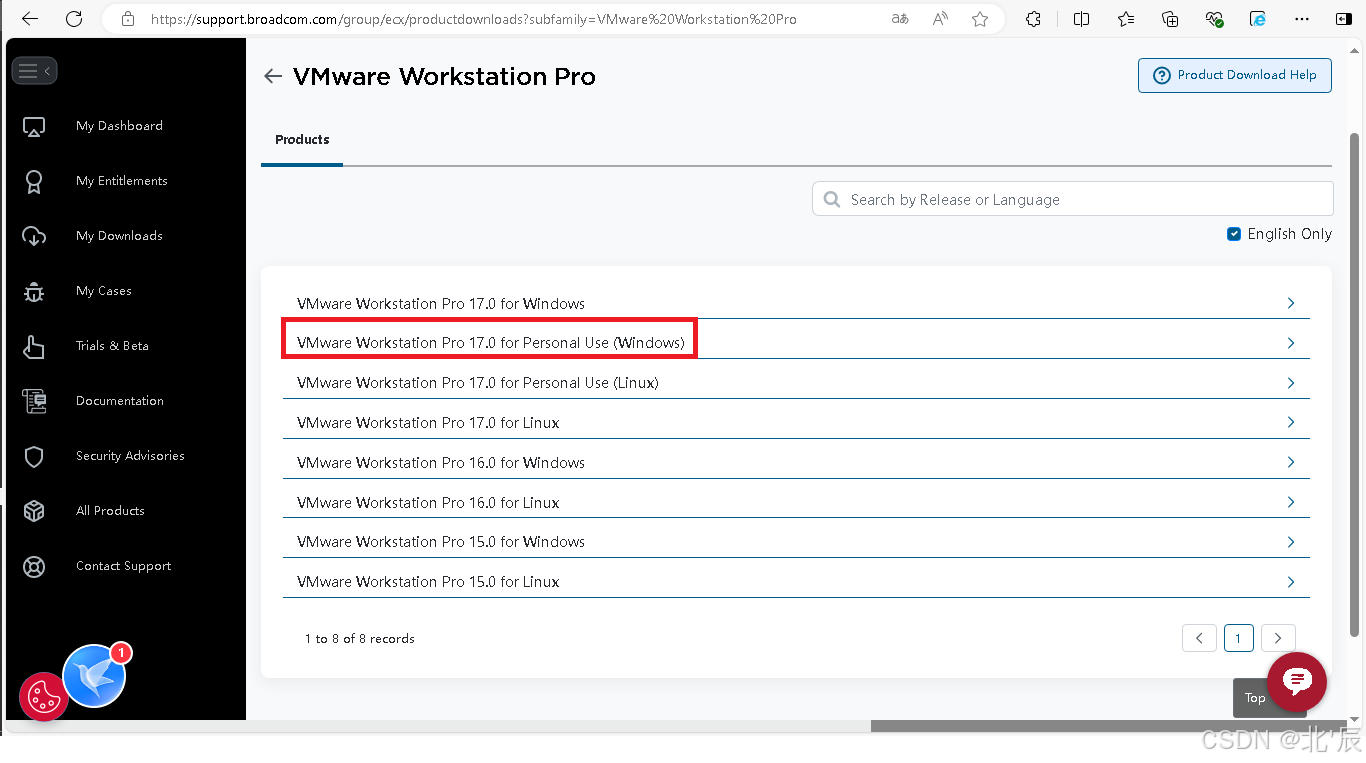1366x763 pixels.
Task: Open the favorites list icon
Action: click(x=1126, y=19)
